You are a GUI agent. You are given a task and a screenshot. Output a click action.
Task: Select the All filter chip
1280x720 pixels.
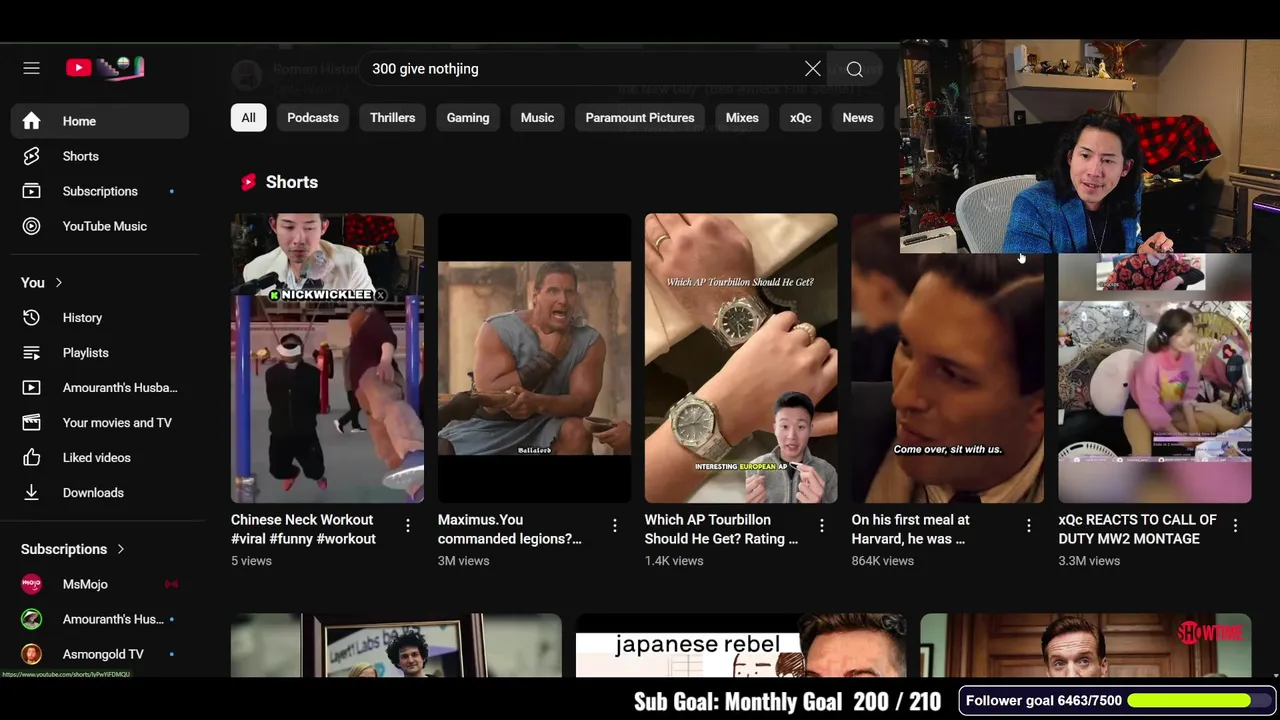[248, 118]
